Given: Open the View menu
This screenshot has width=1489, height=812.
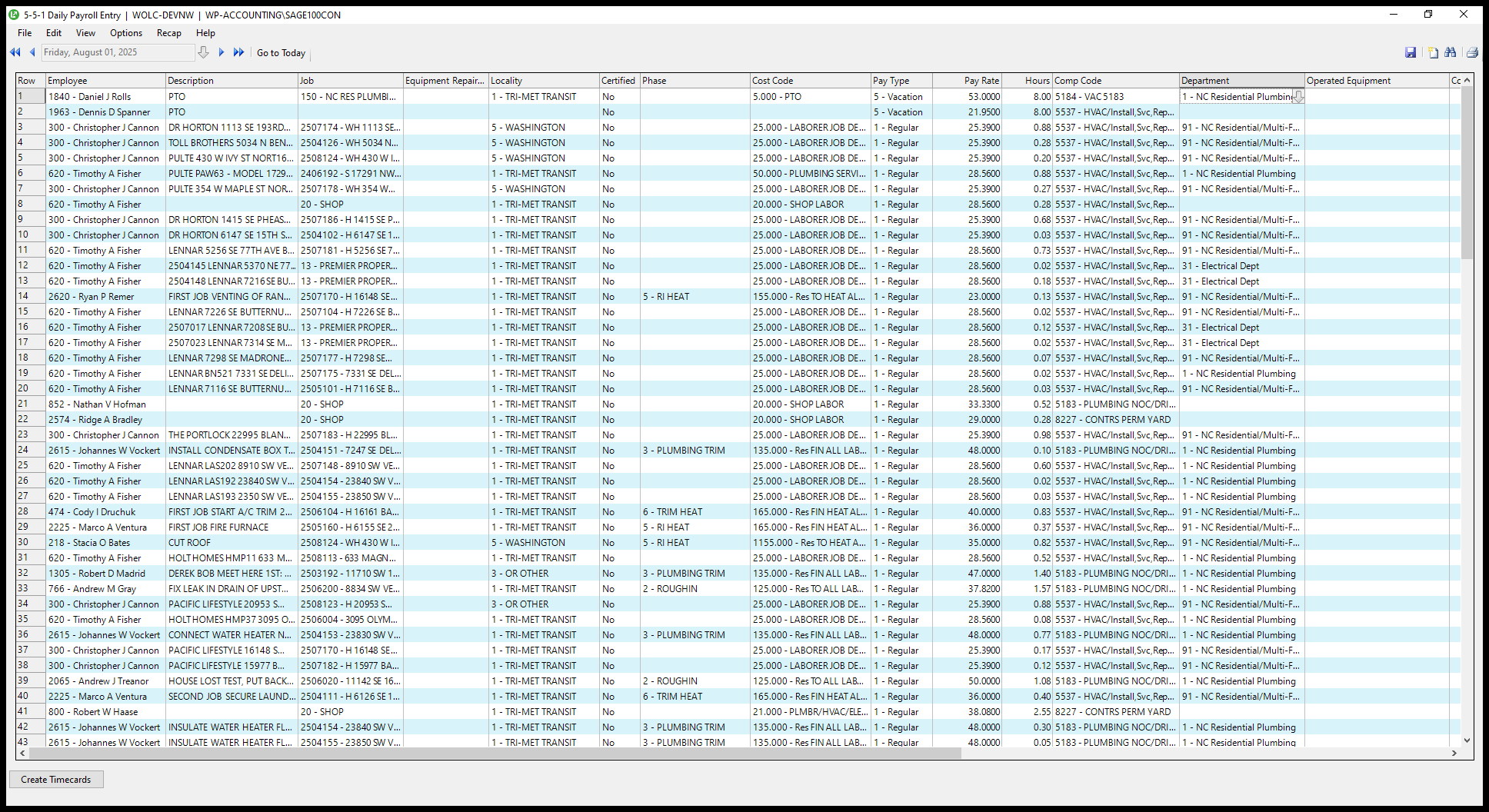Looking at the screenshot, I should coord(85,33).
